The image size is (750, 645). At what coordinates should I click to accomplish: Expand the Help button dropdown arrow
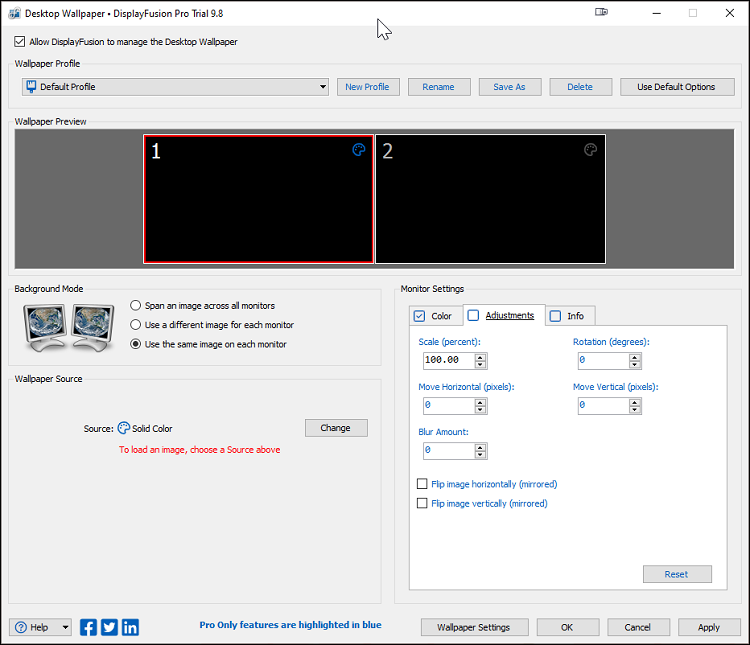66,627
